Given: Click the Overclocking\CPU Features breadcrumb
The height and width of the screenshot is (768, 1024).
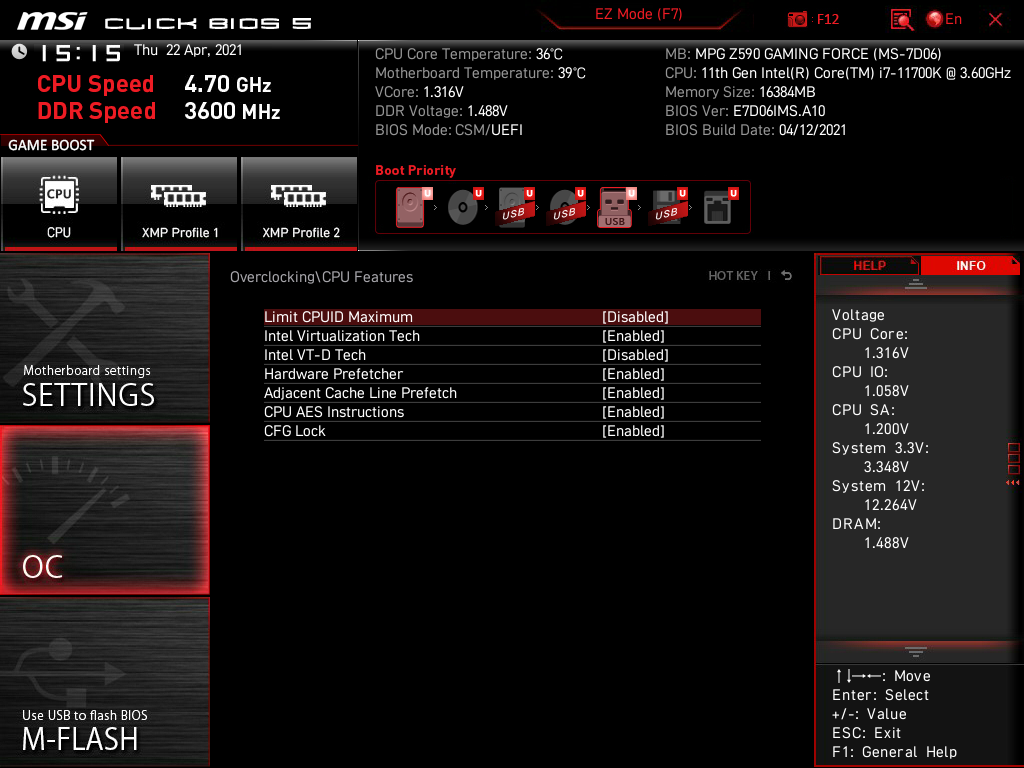Looking at the screenshot, I should point(321,277).
